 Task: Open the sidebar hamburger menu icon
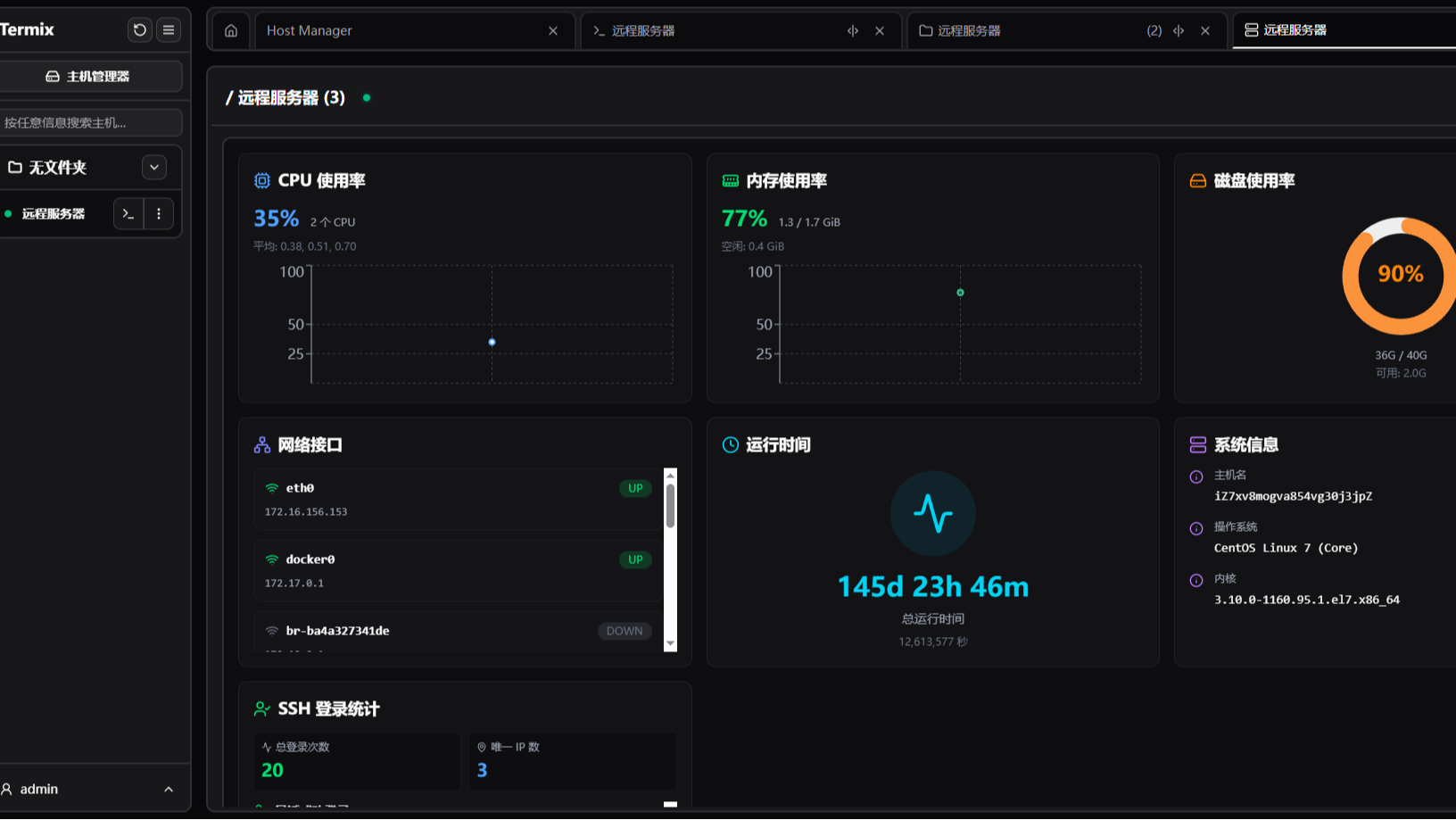tap(168, 29)
